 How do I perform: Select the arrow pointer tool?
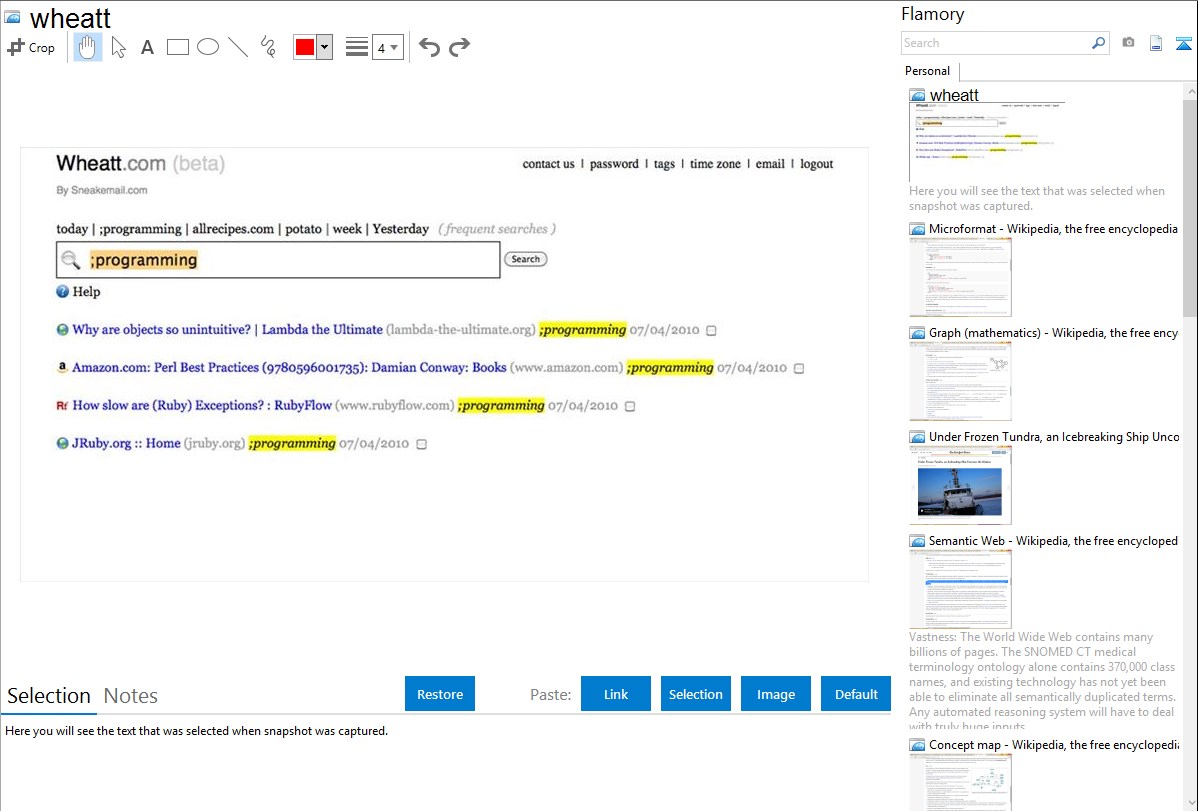tap(118, 47)
